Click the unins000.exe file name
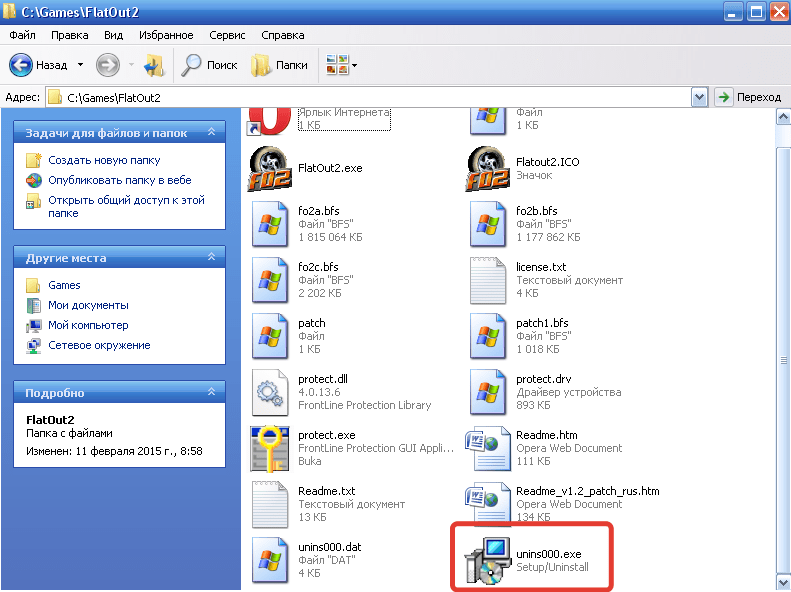 tap(548, 554)
